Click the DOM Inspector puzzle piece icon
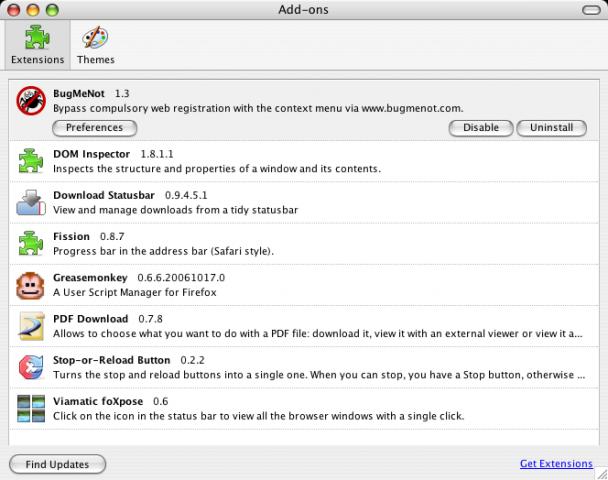 tap(31, 161)
